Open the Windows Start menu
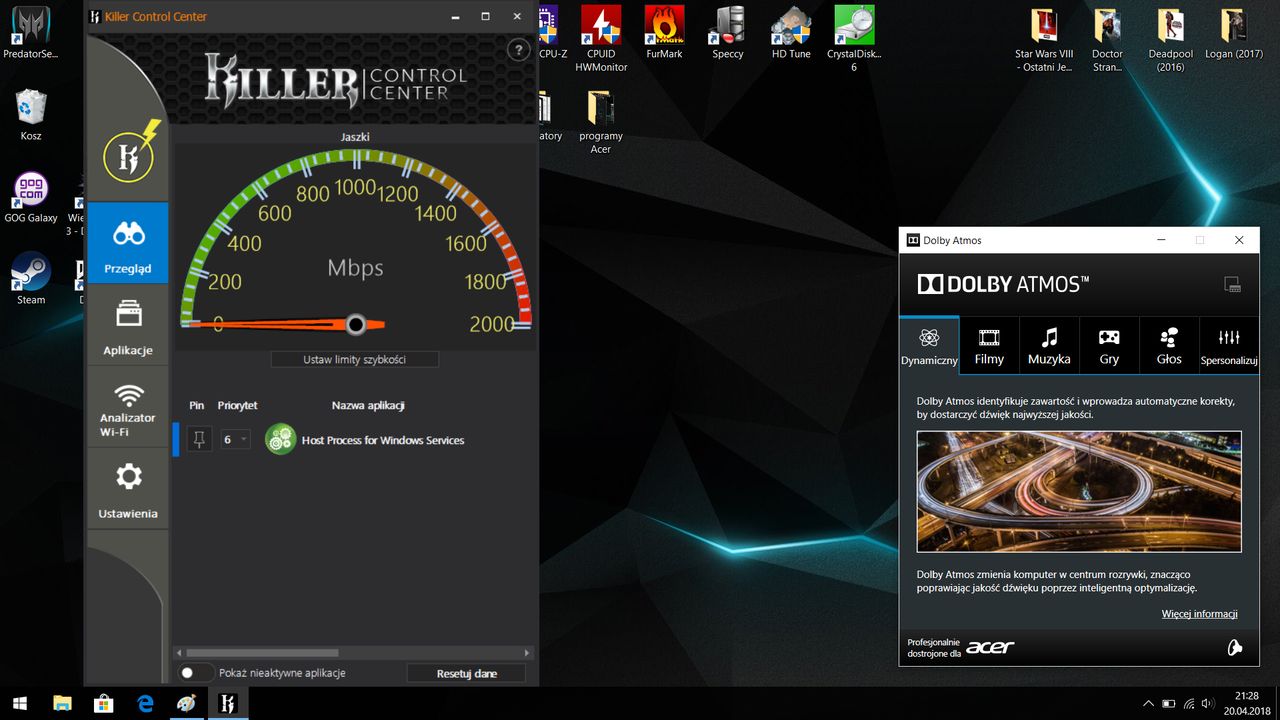Screen dimensions: 1280x720 pos(19,703)
